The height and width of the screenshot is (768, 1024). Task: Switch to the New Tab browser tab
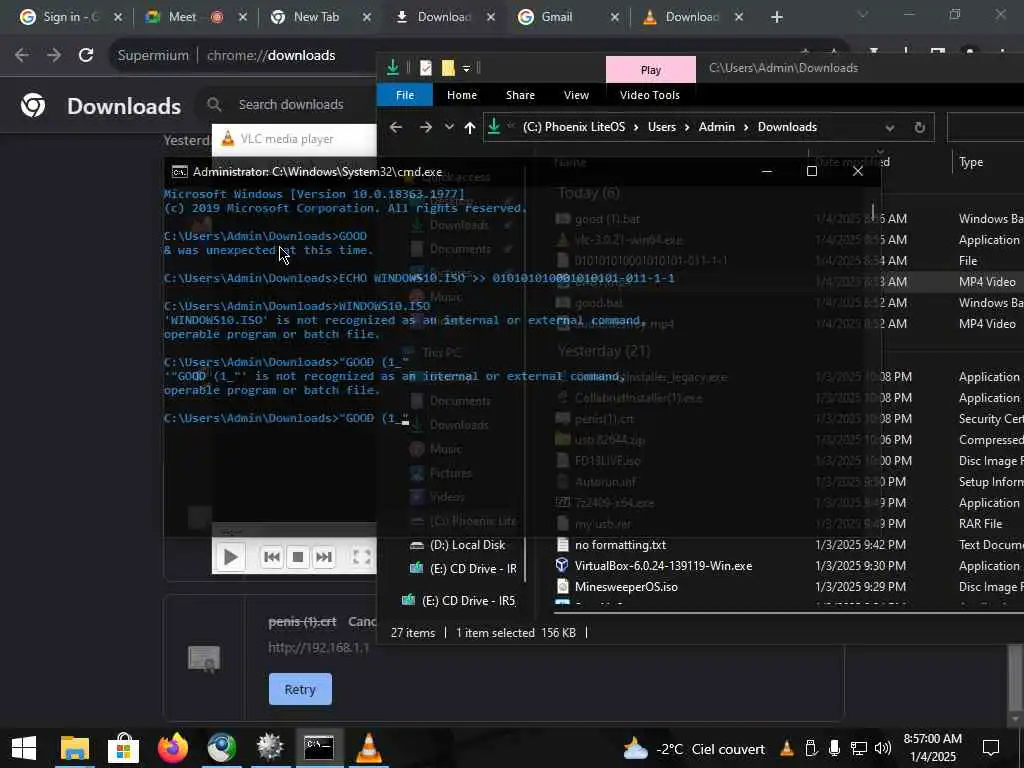coord(317,17)
